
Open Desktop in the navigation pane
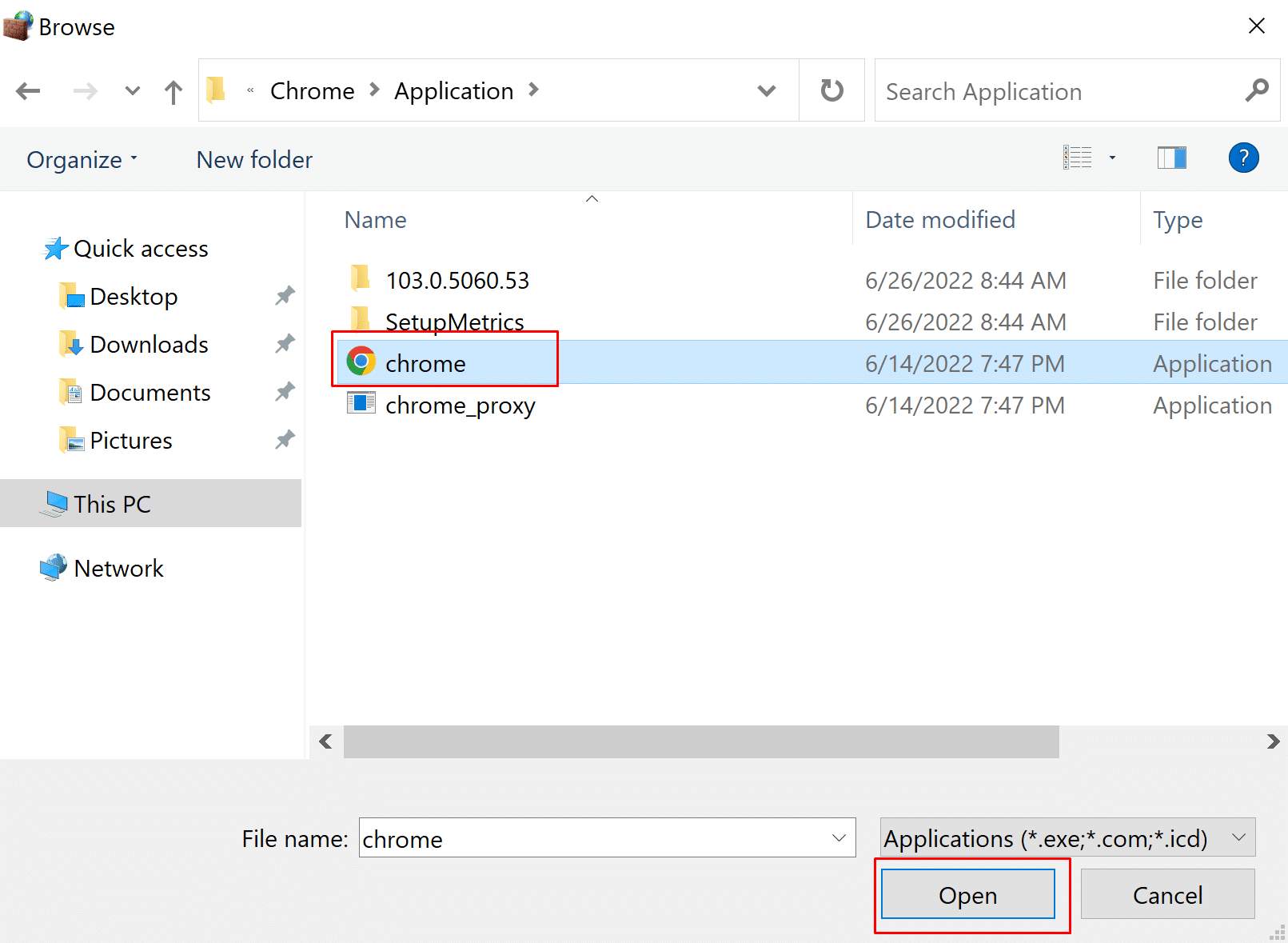134,297
